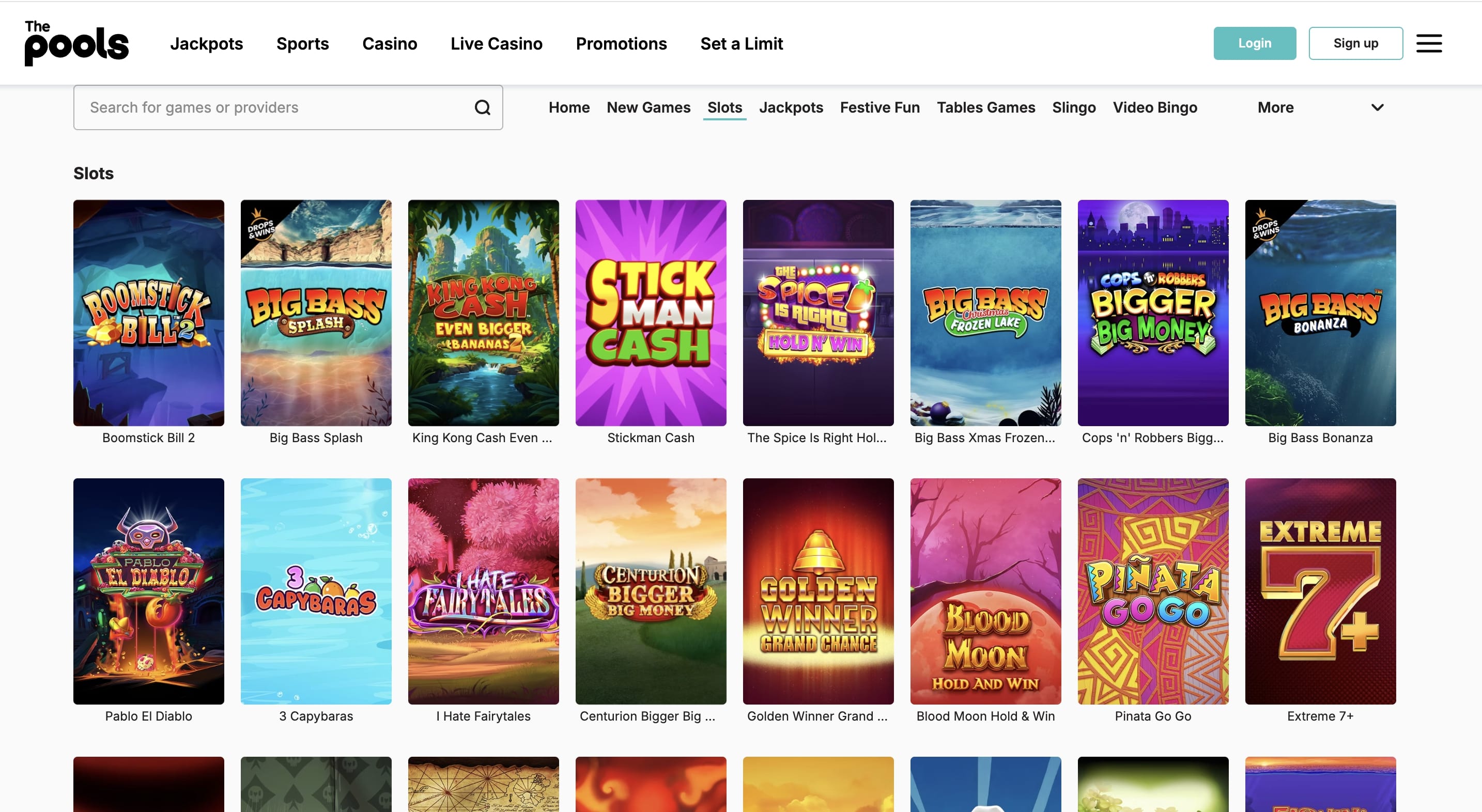
Task: Click the Sign up button
Action: [x=1355, y=43]
